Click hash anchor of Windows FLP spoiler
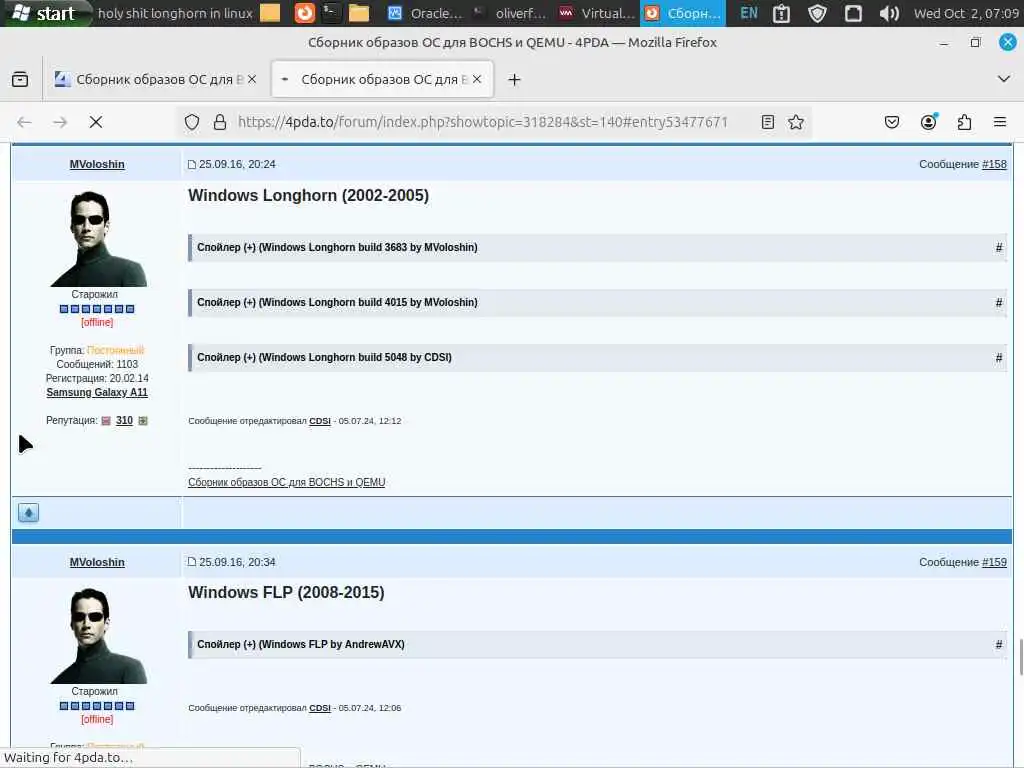This screenshot has height=768, width=1024. tap(999, 645)
